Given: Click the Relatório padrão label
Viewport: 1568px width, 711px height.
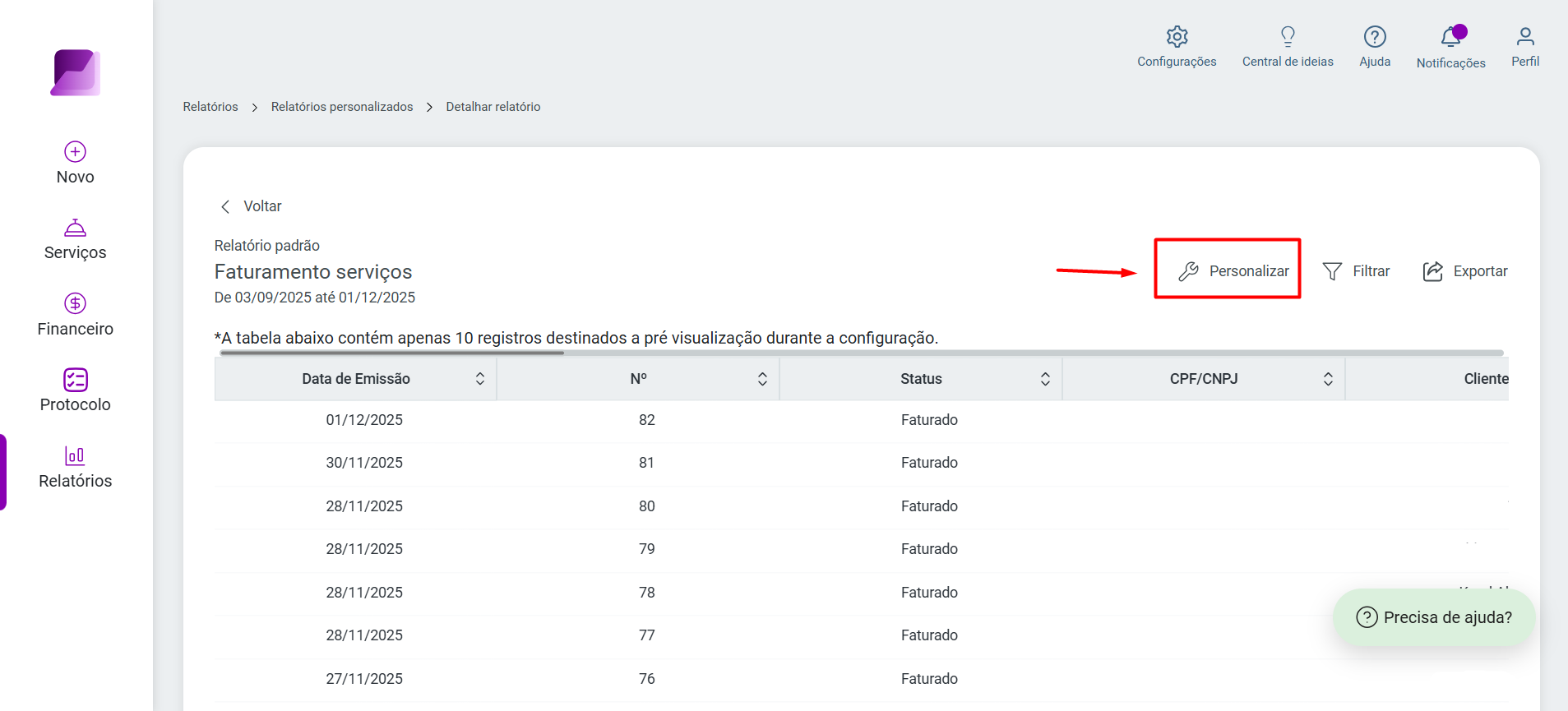Looking at the screenshot, I should 267,246.
